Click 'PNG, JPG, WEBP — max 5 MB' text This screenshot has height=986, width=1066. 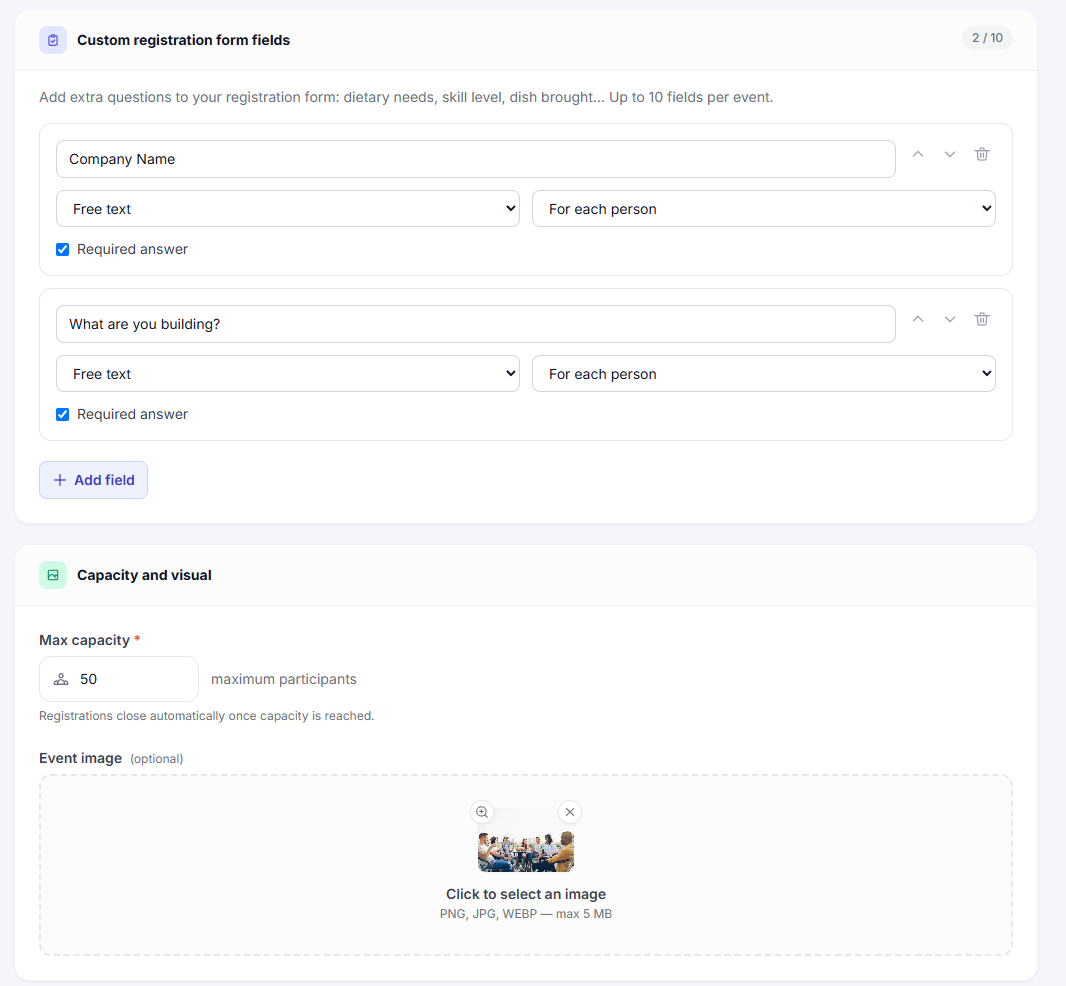click(x=526, y=914)
